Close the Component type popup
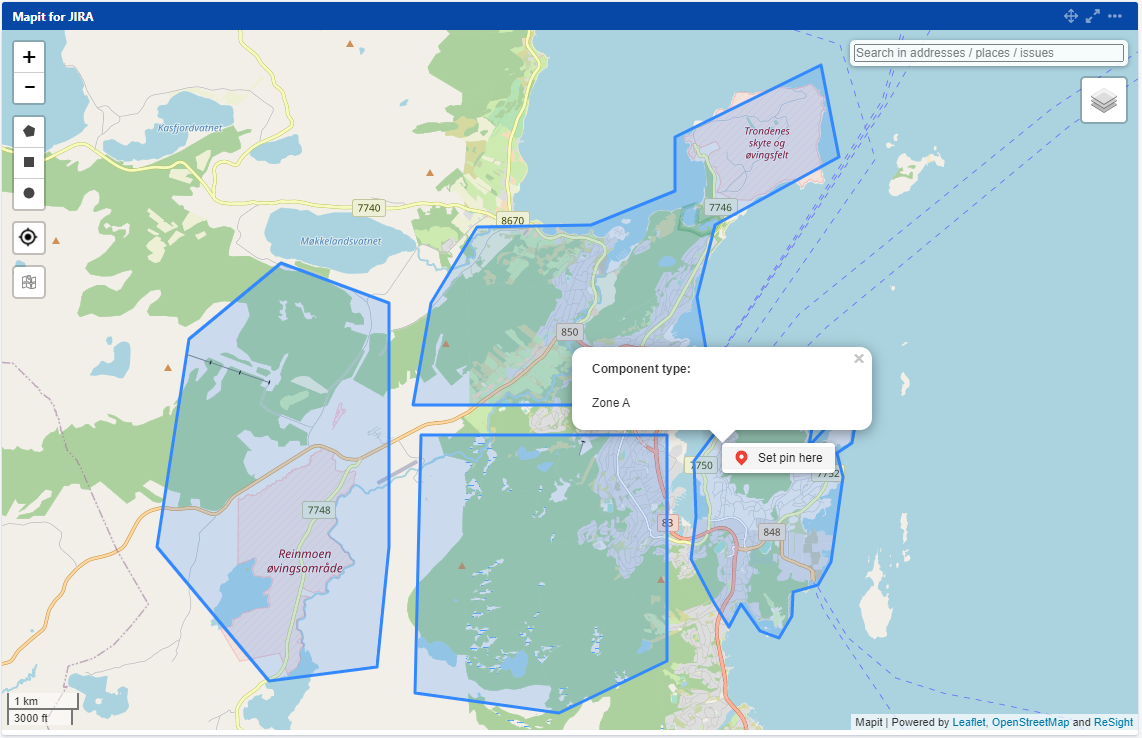The height and width of the screenshot is (738, 1142). point(858,359)
